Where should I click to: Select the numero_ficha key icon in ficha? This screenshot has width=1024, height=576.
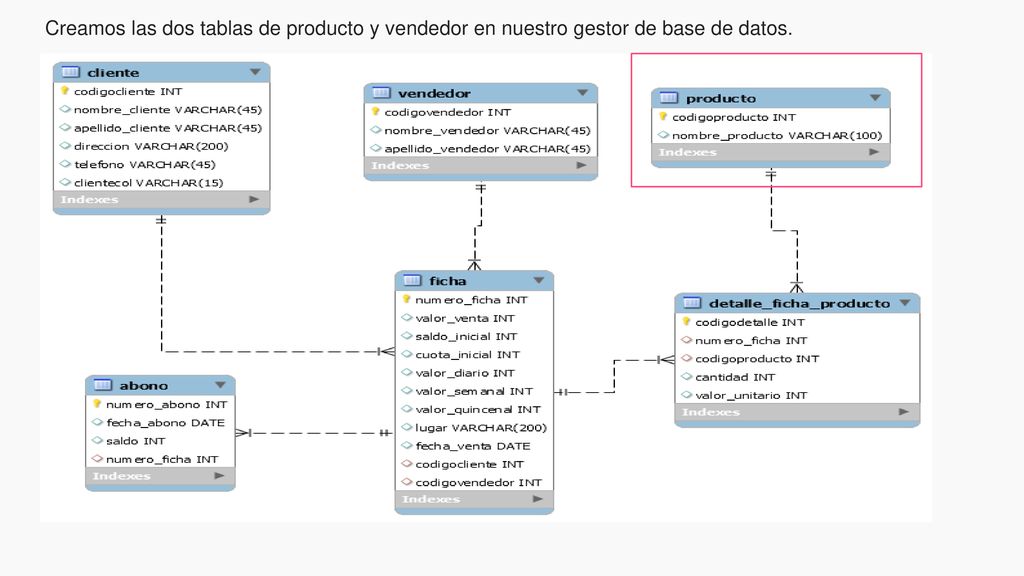pos(406,299)
